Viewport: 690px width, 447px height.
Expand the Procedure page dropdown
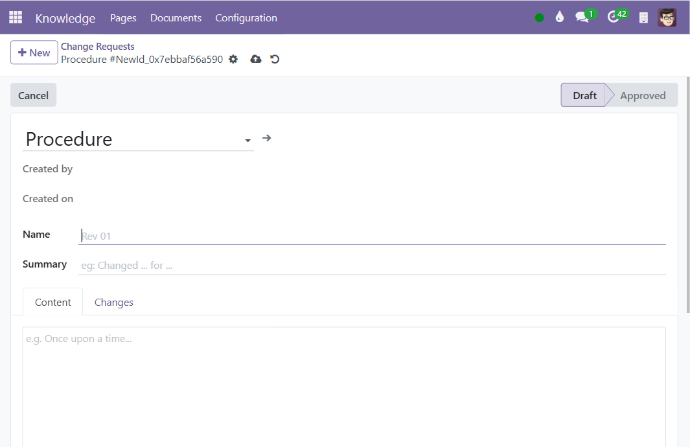click(x=247, y=141)
